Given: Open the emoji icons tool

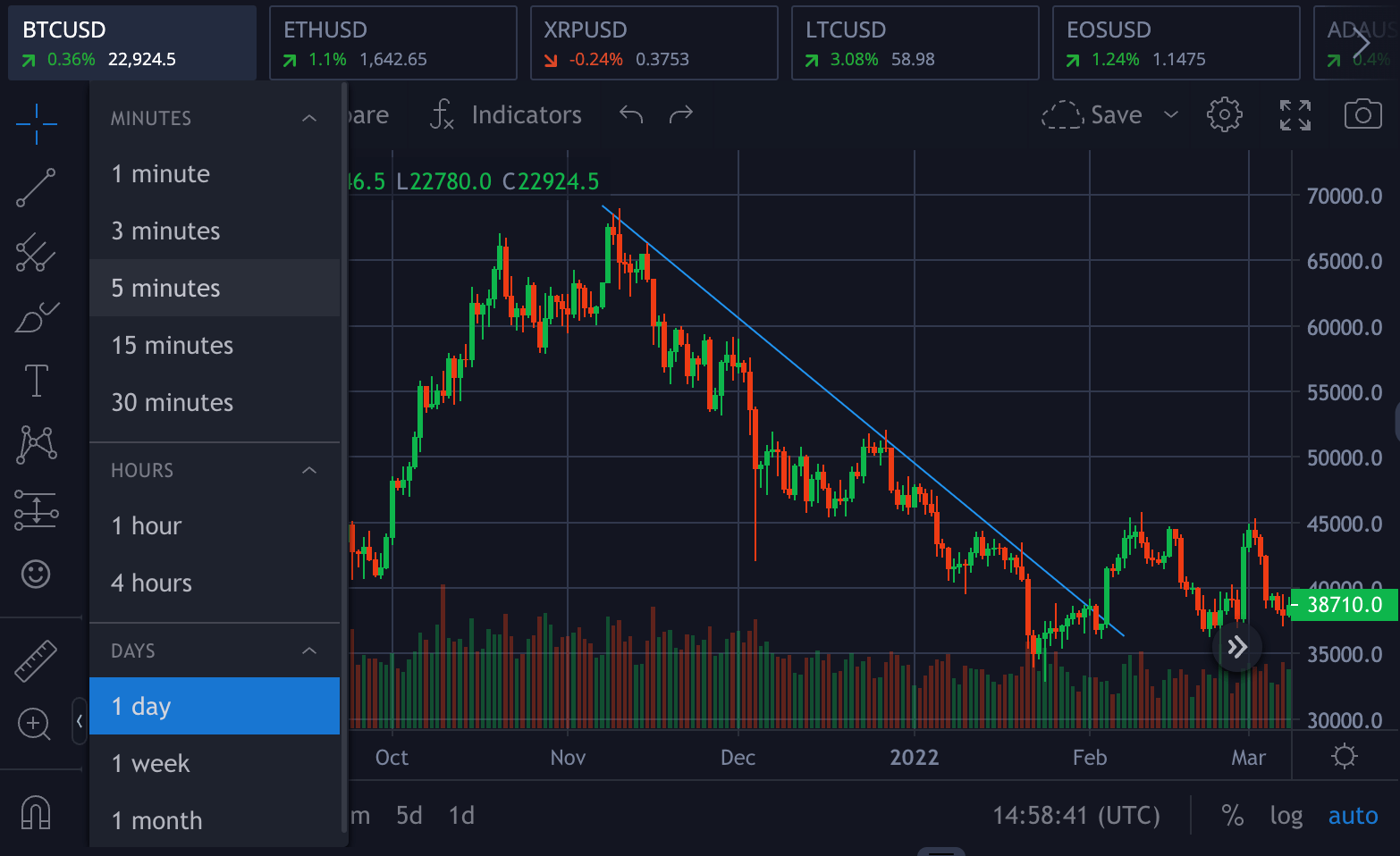Looking at the screenshot, I should (36, 574).
